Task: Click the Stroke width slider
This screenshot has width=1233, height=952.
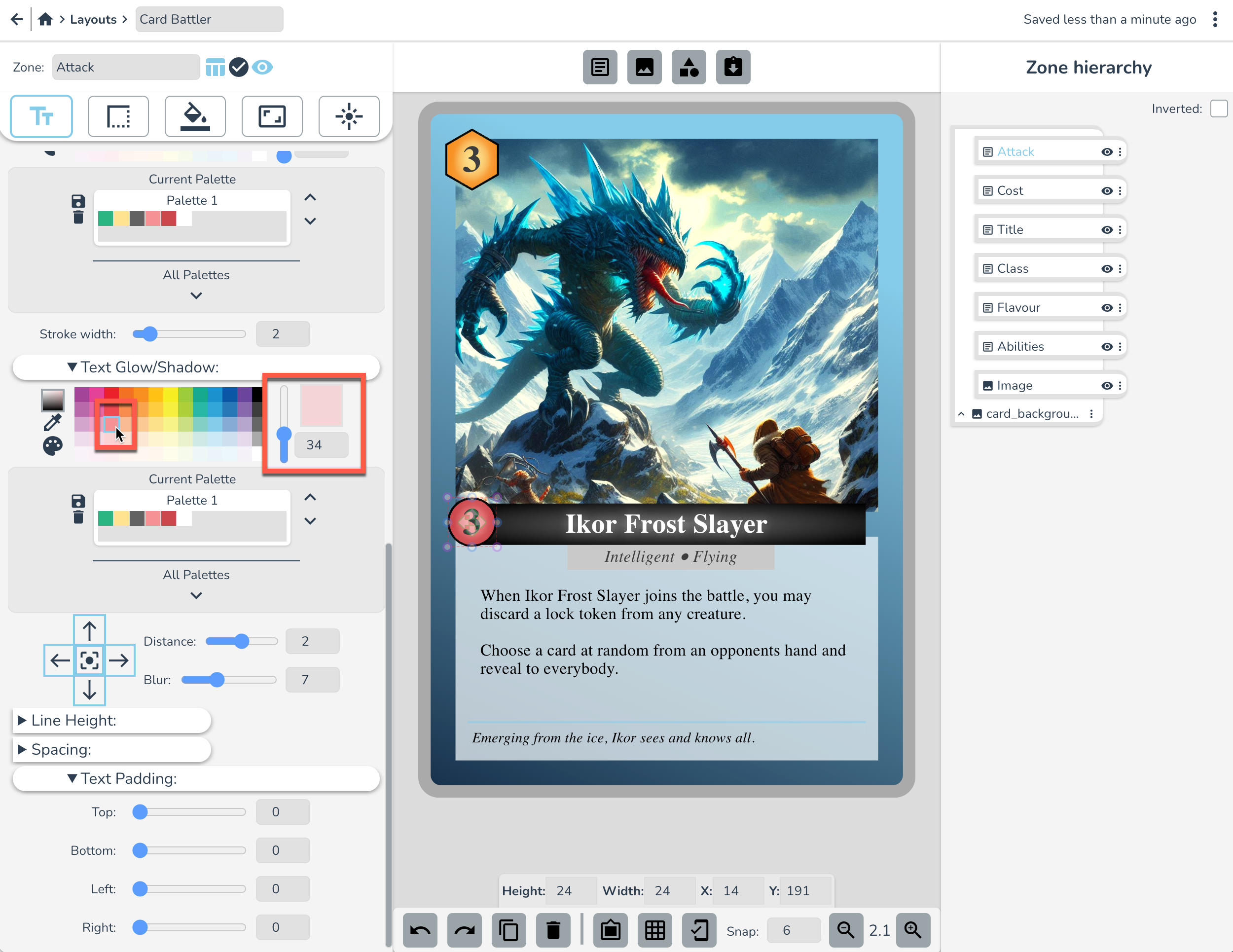Action: coord(189,334)
